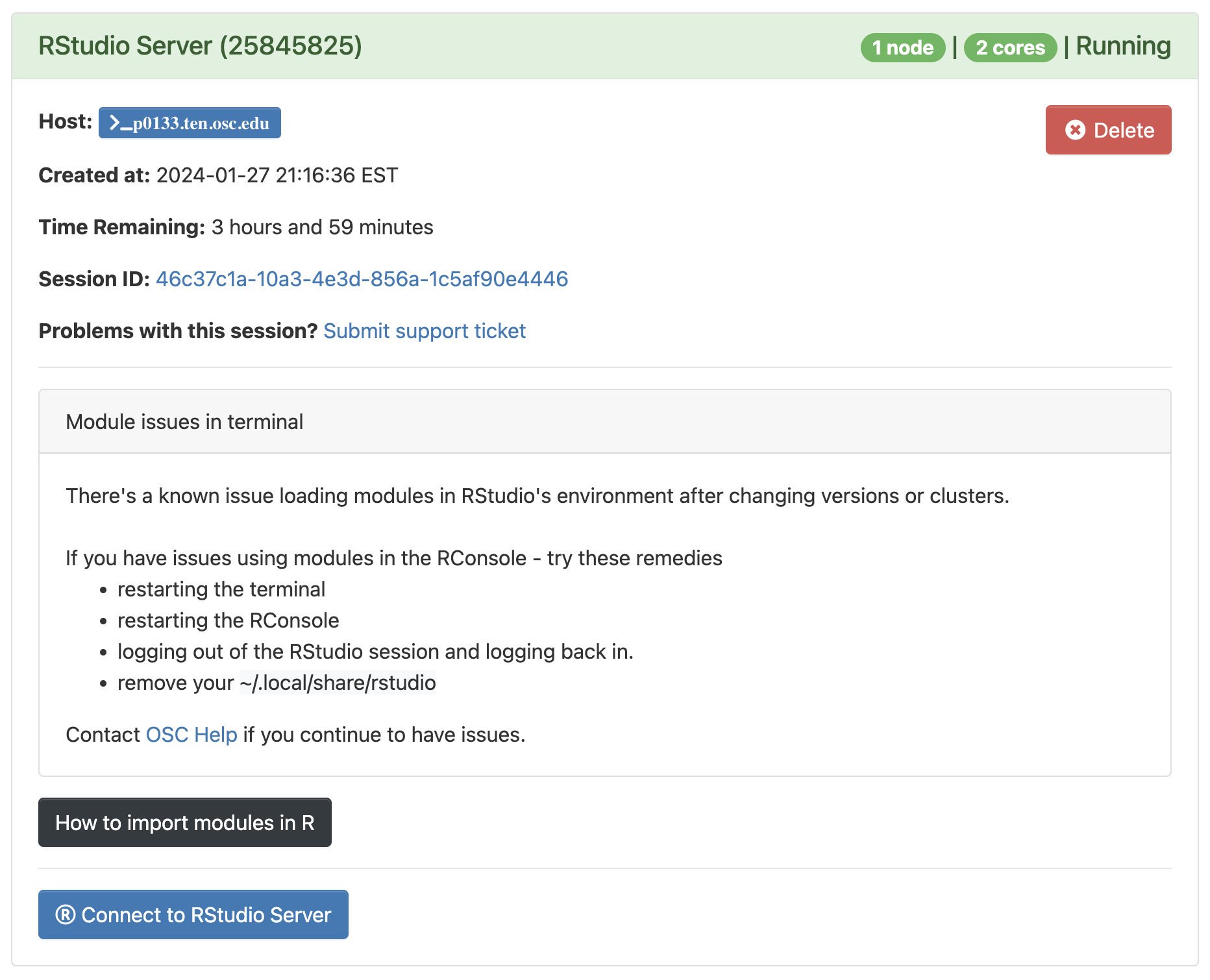1210x980 pixels.
Task: Expand How to import modules in R
Action: coord(184,822)
